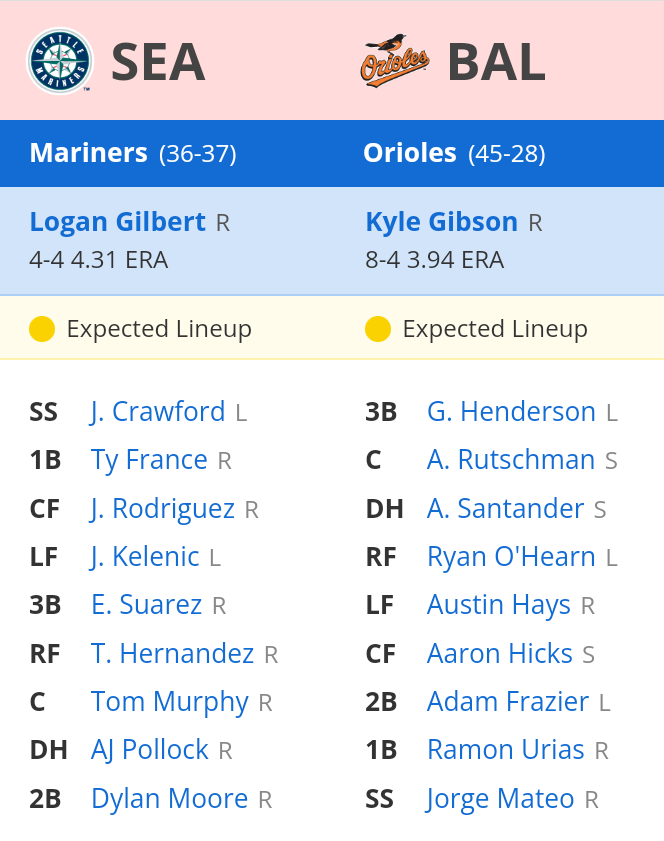This screenshot has width=664, height=841.
Task: Click the Mariners yellow expected lineup dot
Action: coord(42,329)
